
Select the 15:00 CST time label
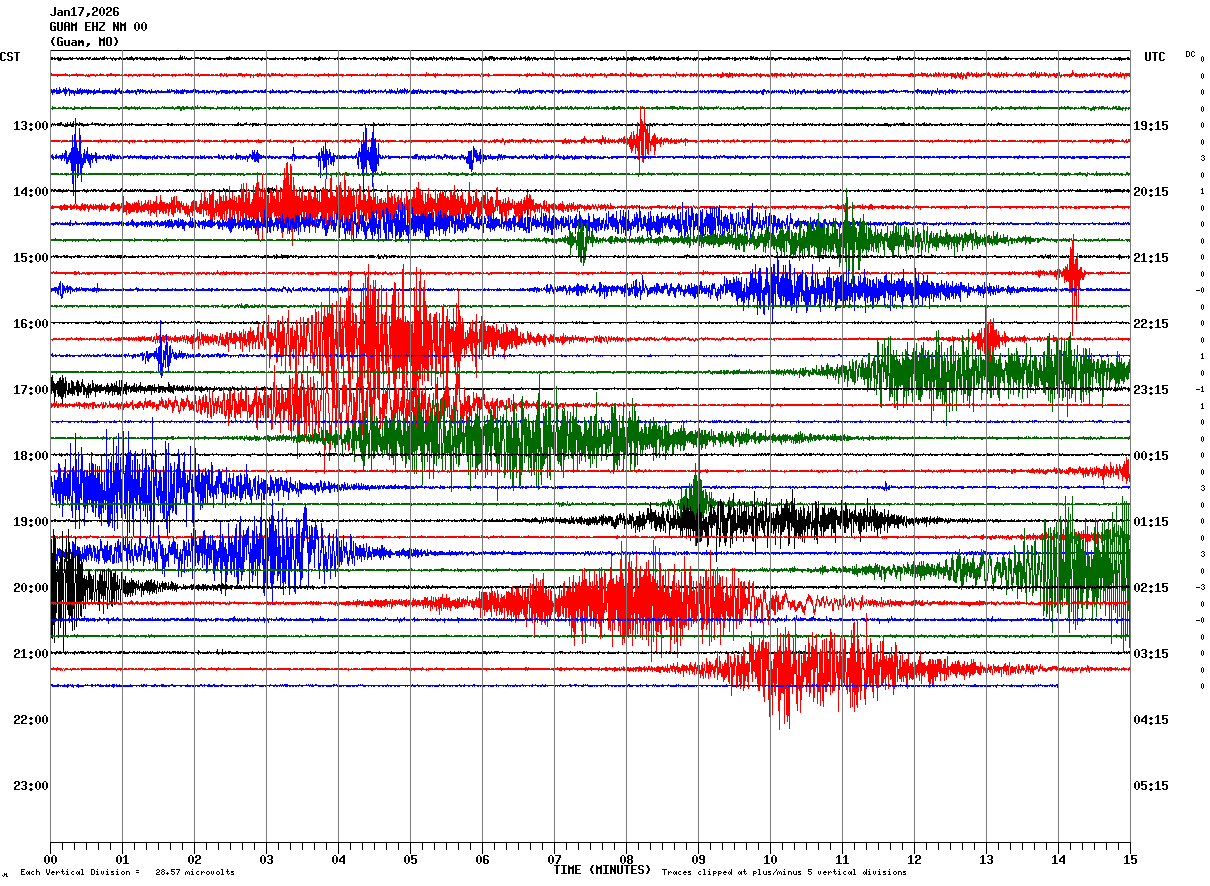coord(30,258)
